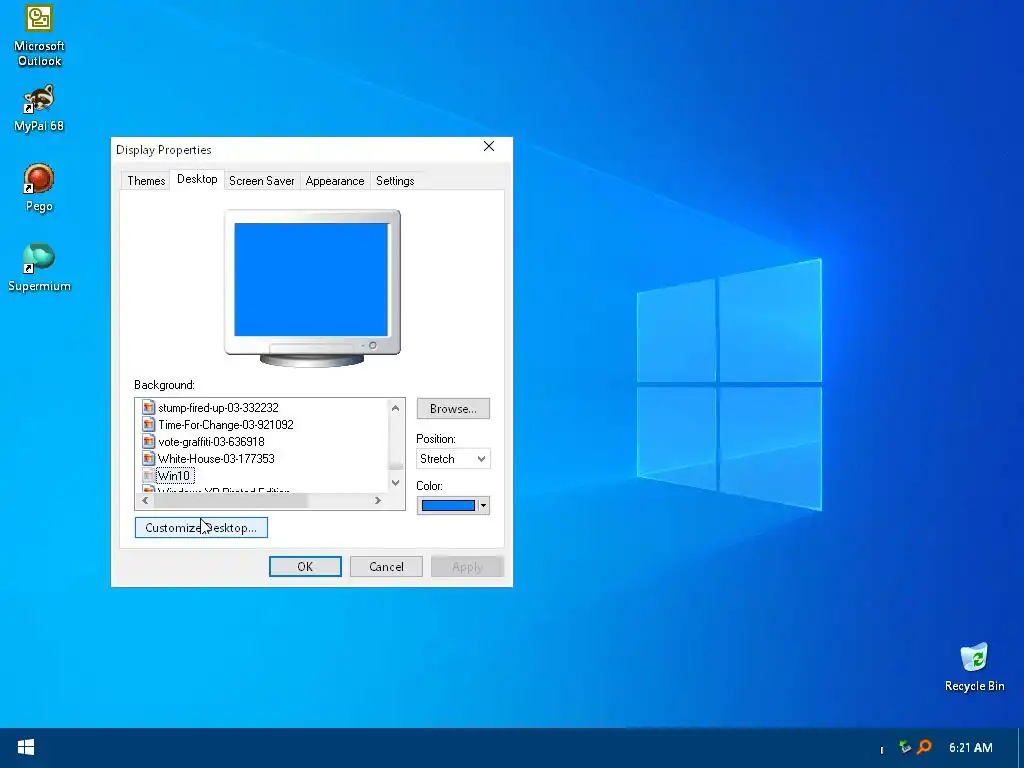Viewport: 1024px width, 768px height.
Task: Close the Display Properties dialog
Action: coord(488,146)
